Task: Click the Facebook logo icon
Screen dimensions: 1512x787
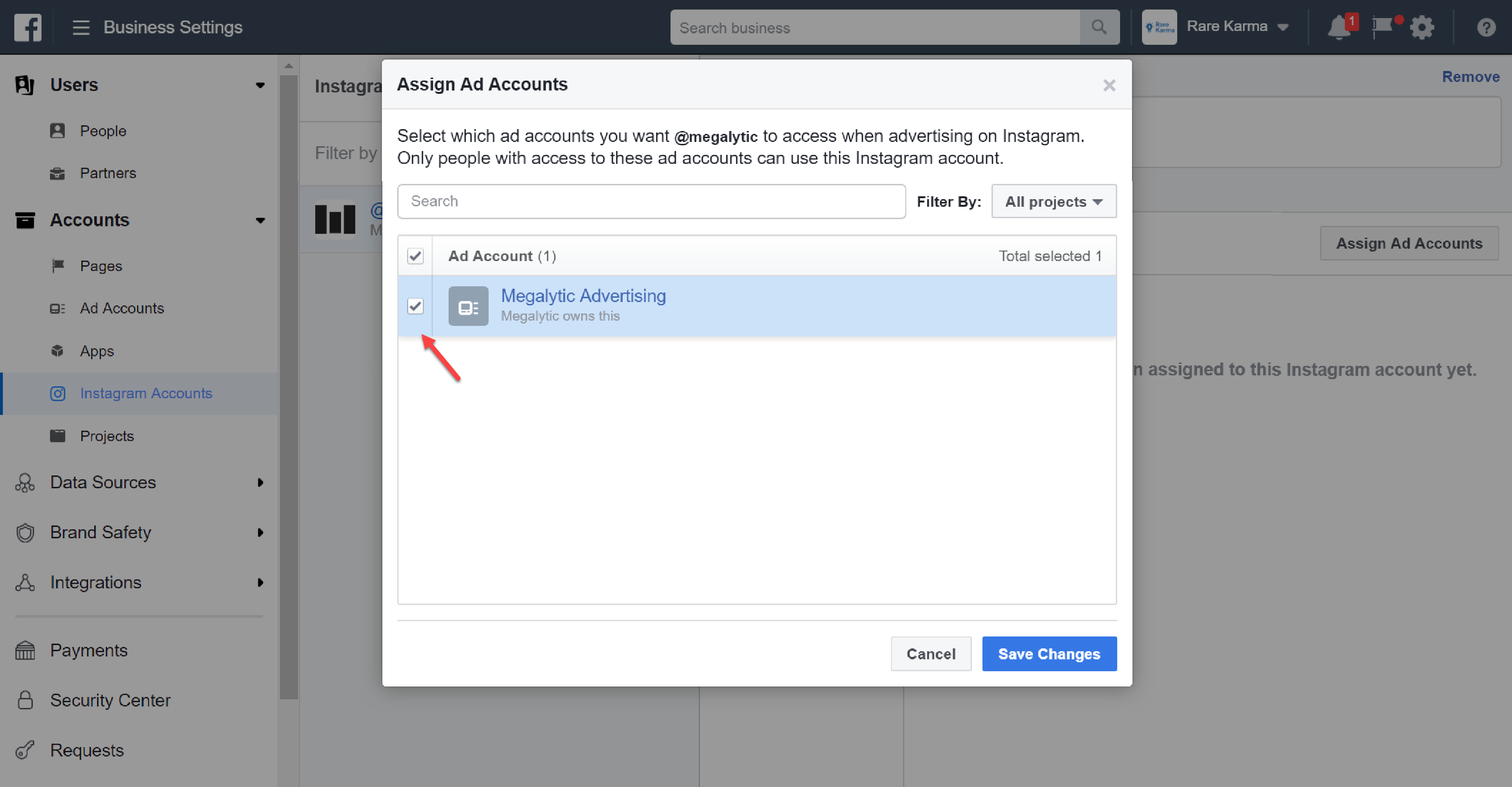Action: [28, 28]
